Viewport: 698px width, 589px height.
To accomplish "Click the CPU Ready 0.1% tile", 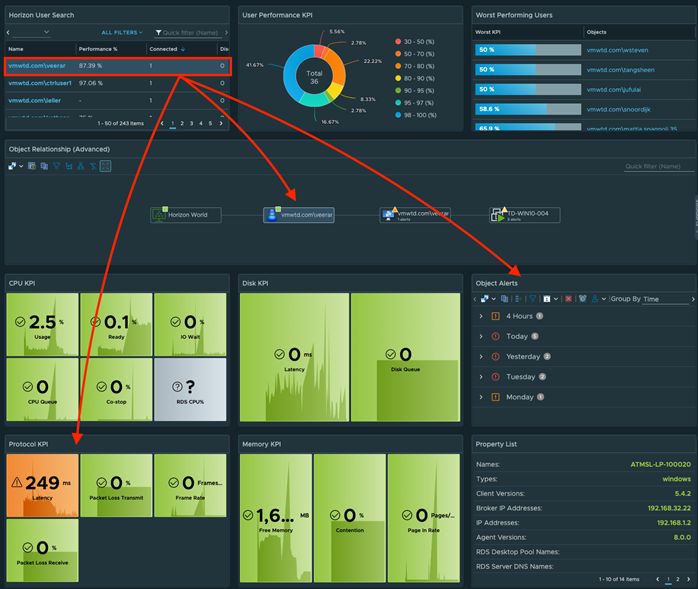I will 116,324.
